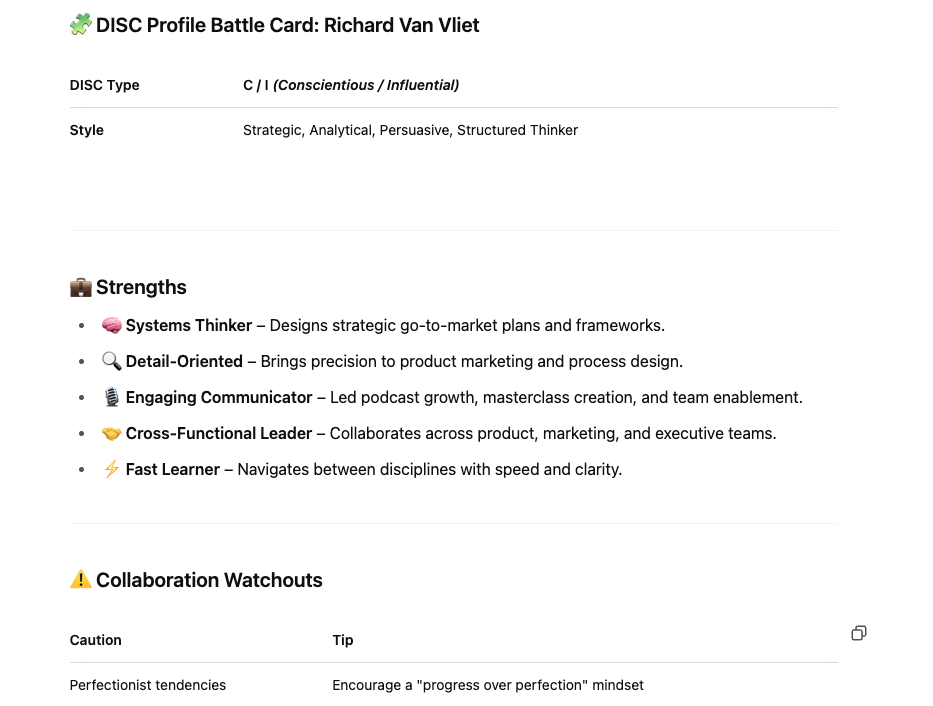Click the Caution column header
Viewport: 933px width, 706px height.
point(95,640)
